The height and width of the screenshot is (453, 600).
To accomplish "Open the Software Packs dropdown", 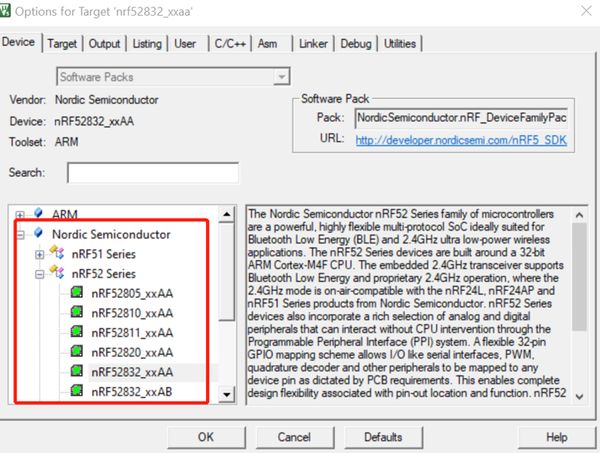I will point(281,77).
